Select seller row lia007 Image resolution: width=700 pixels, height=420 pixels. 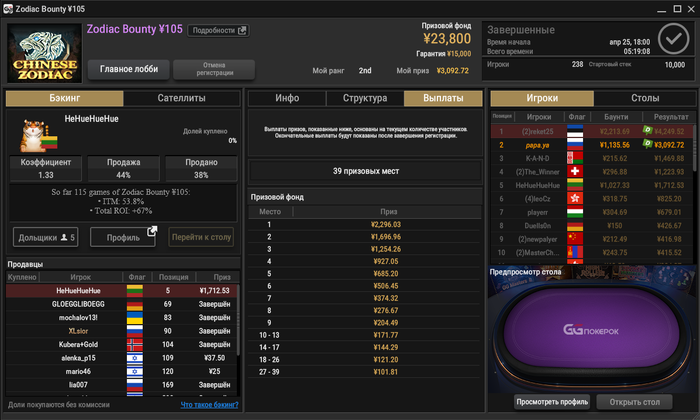(x=121, y=384)
